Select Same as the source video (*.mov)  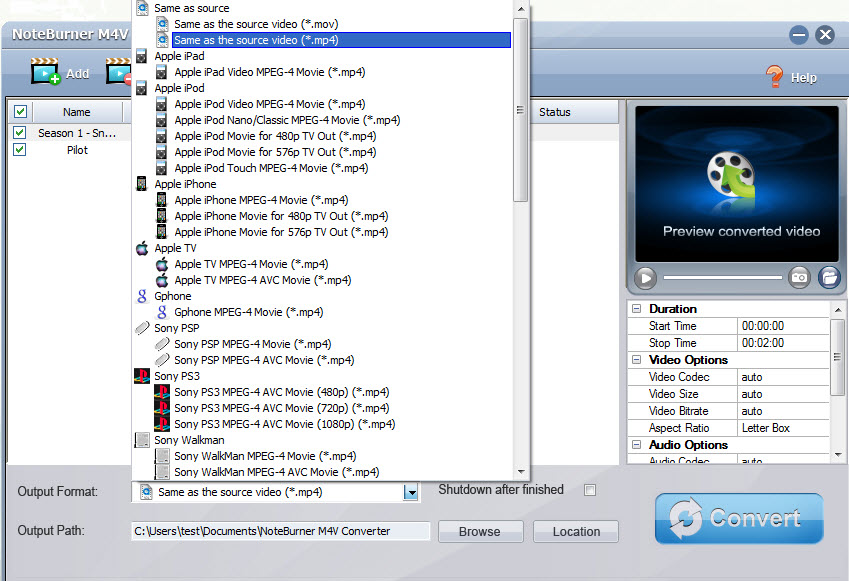pyautogui.click(x=256, y=24)
